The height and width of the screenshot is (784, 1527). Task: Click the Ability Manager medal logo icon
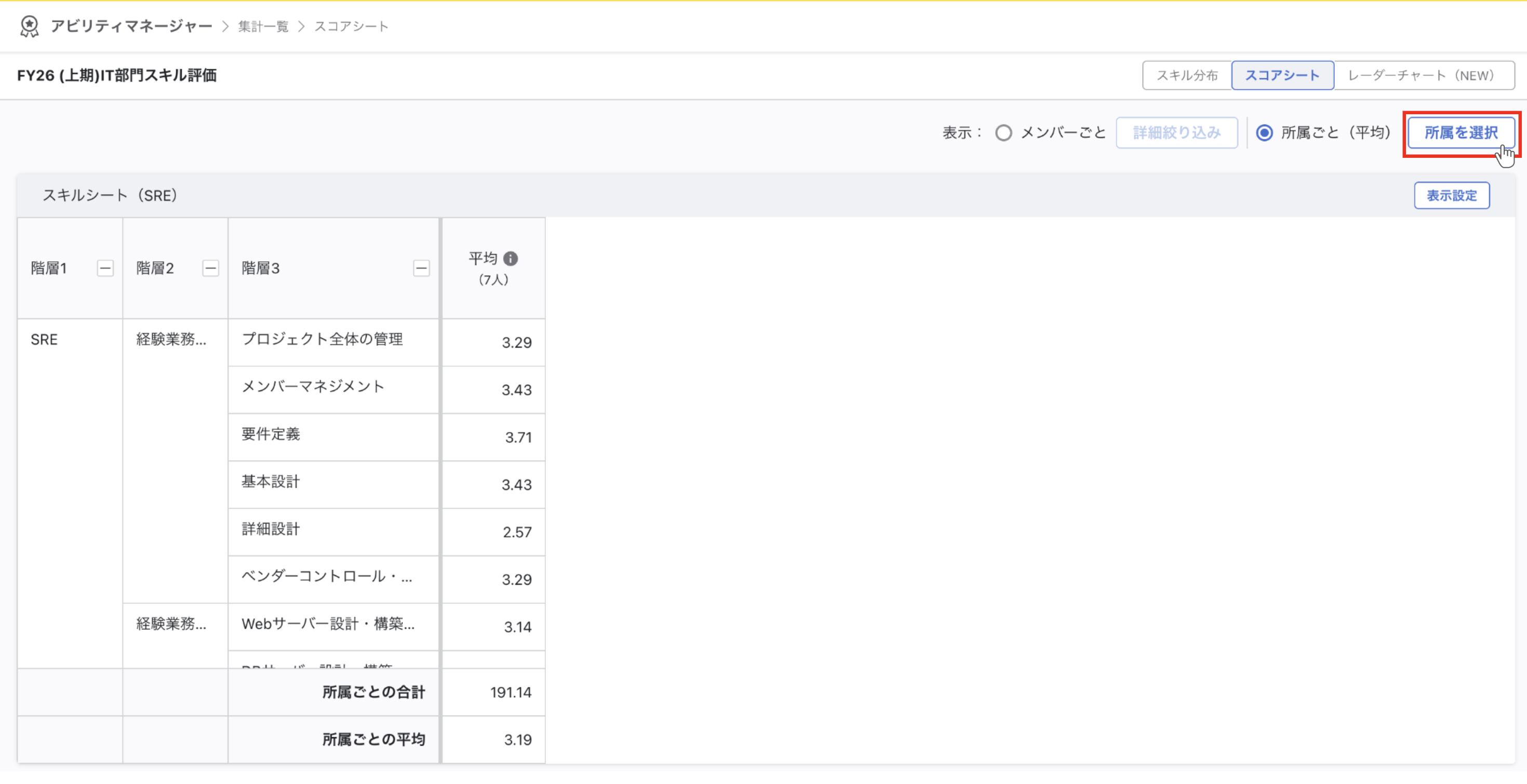tap(29, 26)
